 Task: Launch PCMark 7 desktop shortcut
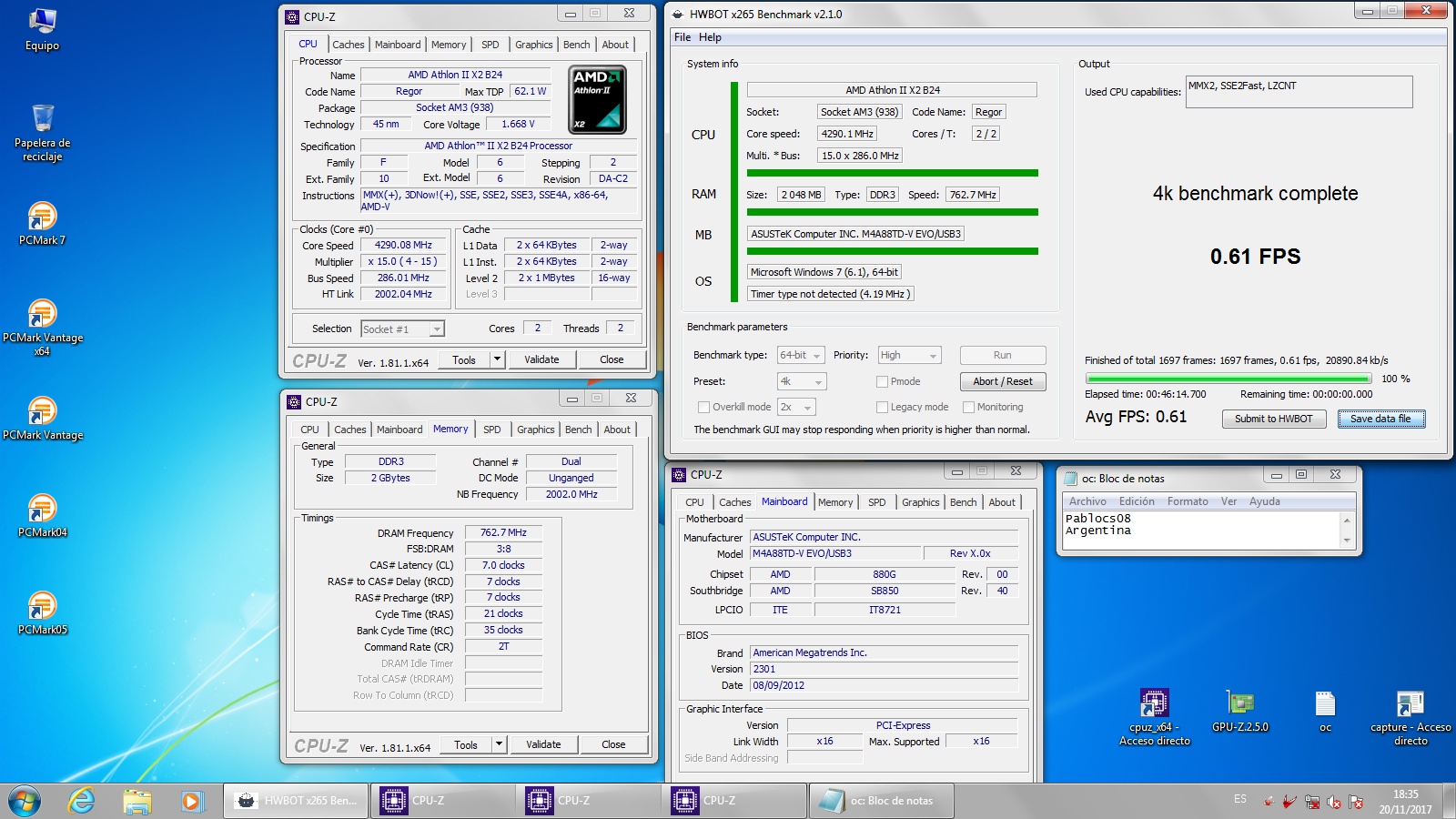(x=42, y=224)
